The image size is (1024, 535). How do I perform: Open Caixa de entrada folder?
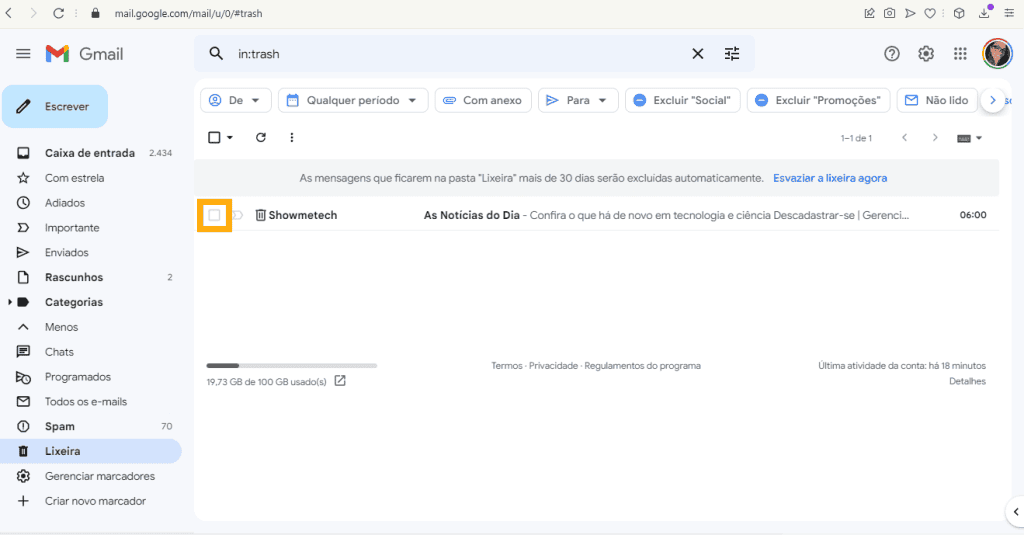90,153
